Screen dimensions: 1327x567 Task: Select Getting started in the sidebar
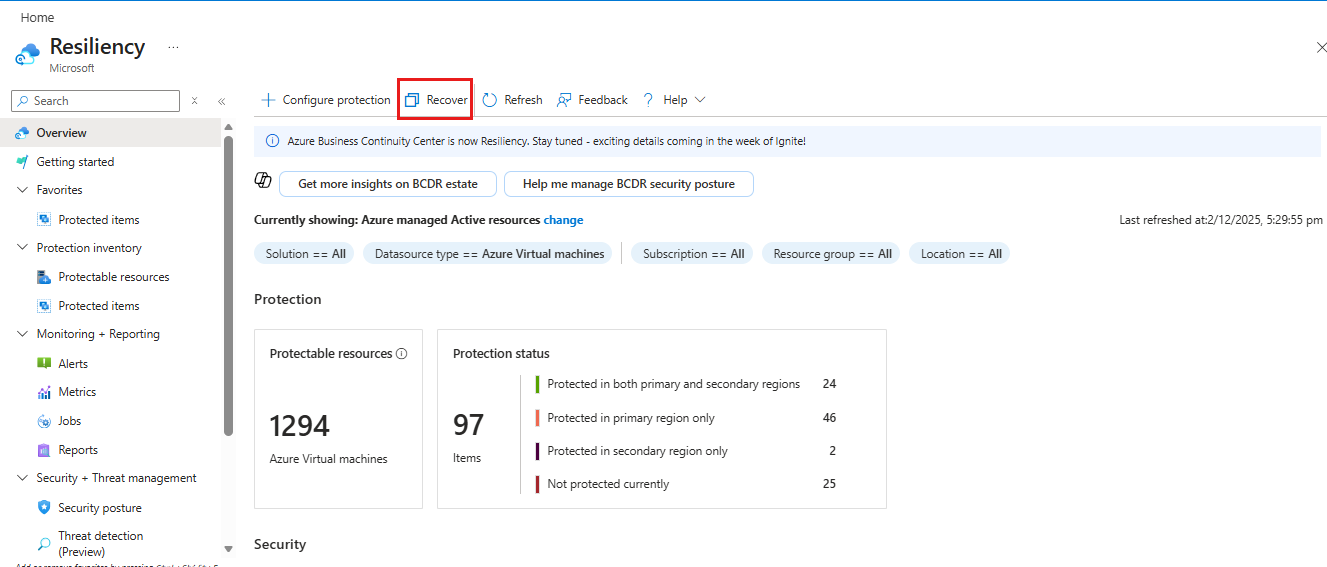[75, 162]
